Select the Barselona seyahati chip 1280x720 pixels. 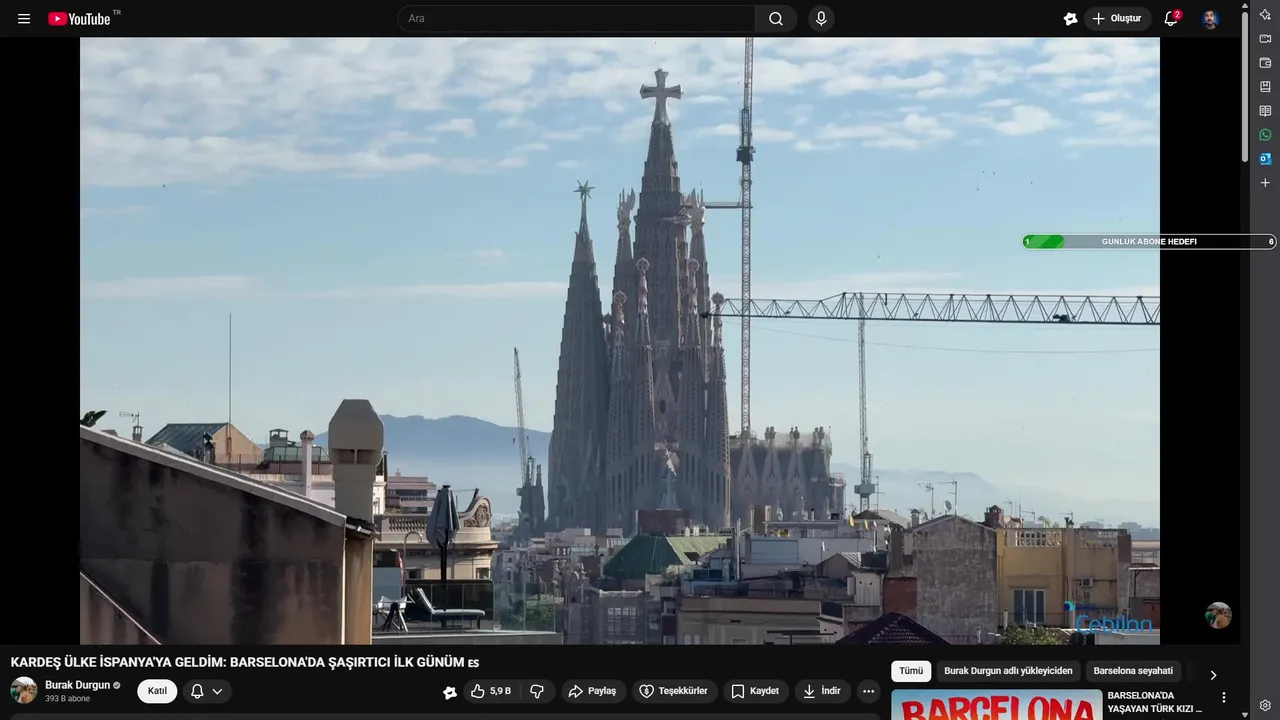[x=1133, y=671]
